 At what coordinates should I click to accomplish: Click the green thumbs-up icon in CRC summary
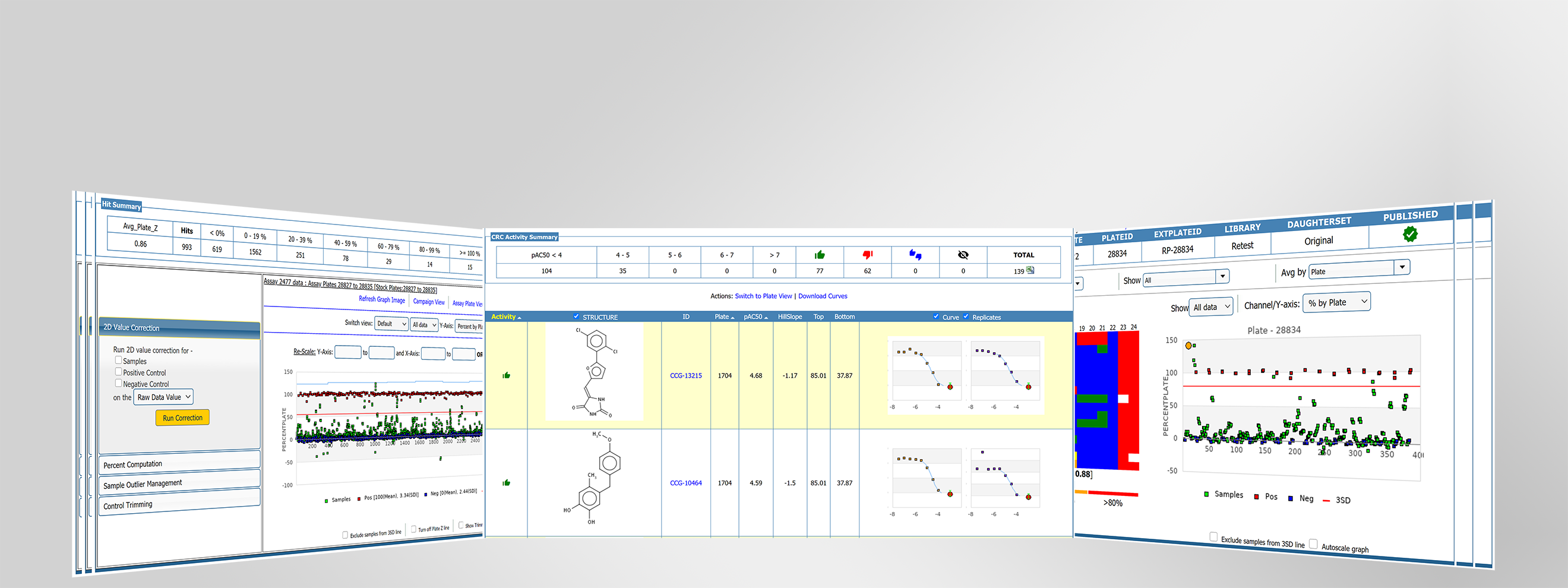click(x=819, y=255)
